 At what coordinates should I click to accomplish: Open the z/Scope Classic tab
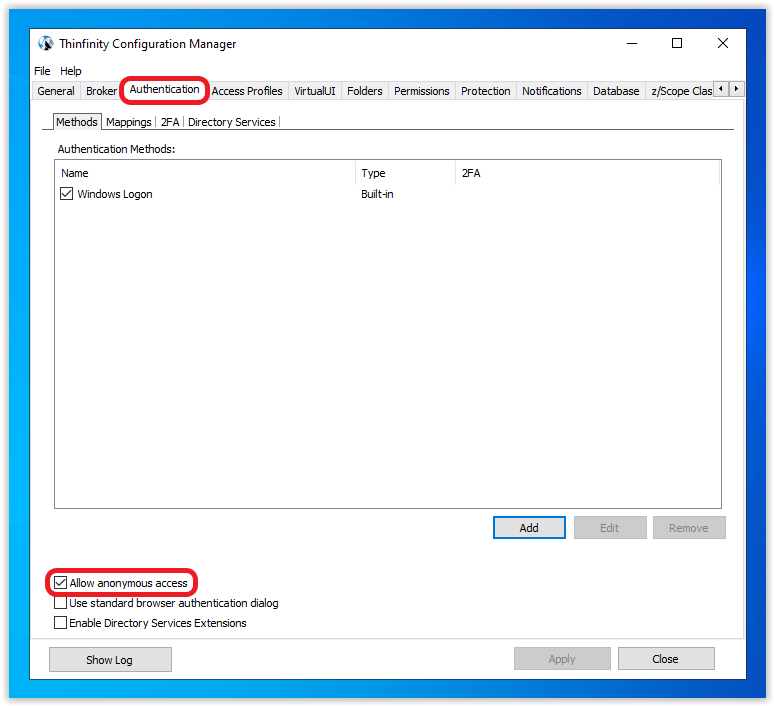click(x=680, y=91)
